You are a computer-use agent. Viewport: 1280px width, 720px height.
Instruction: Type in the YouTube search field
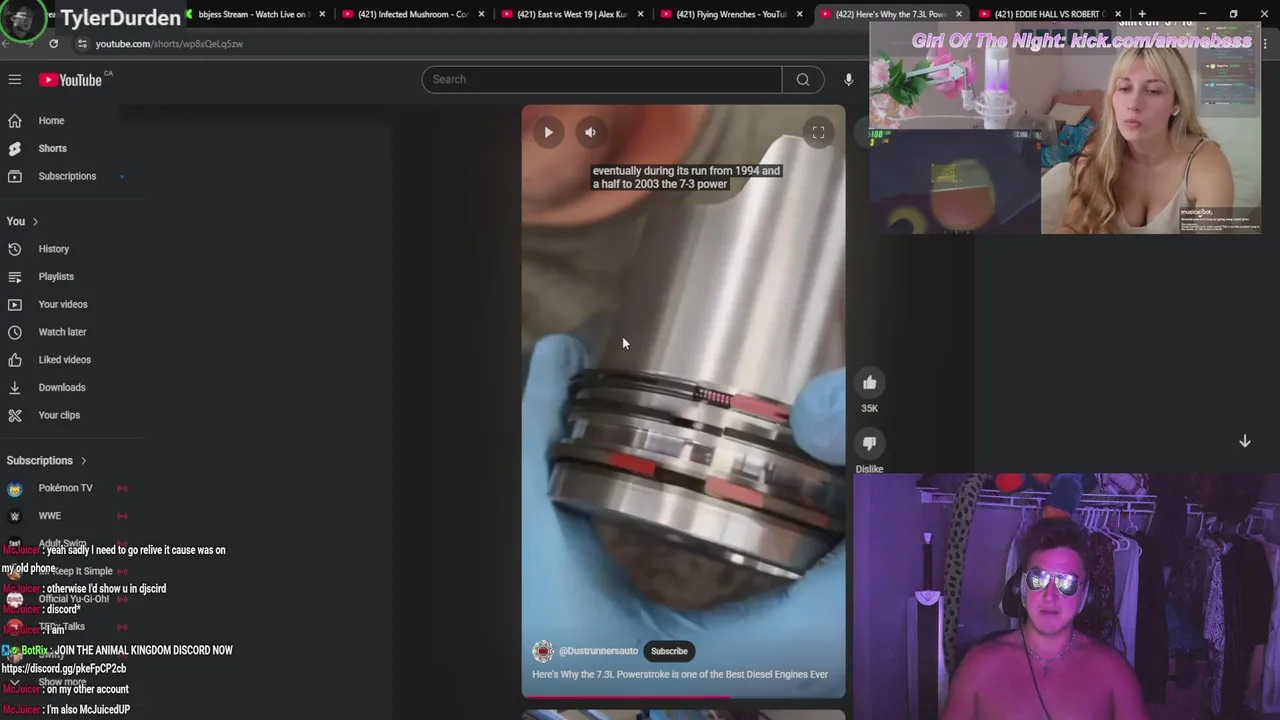pyautogui.click(x=602, y=79)
